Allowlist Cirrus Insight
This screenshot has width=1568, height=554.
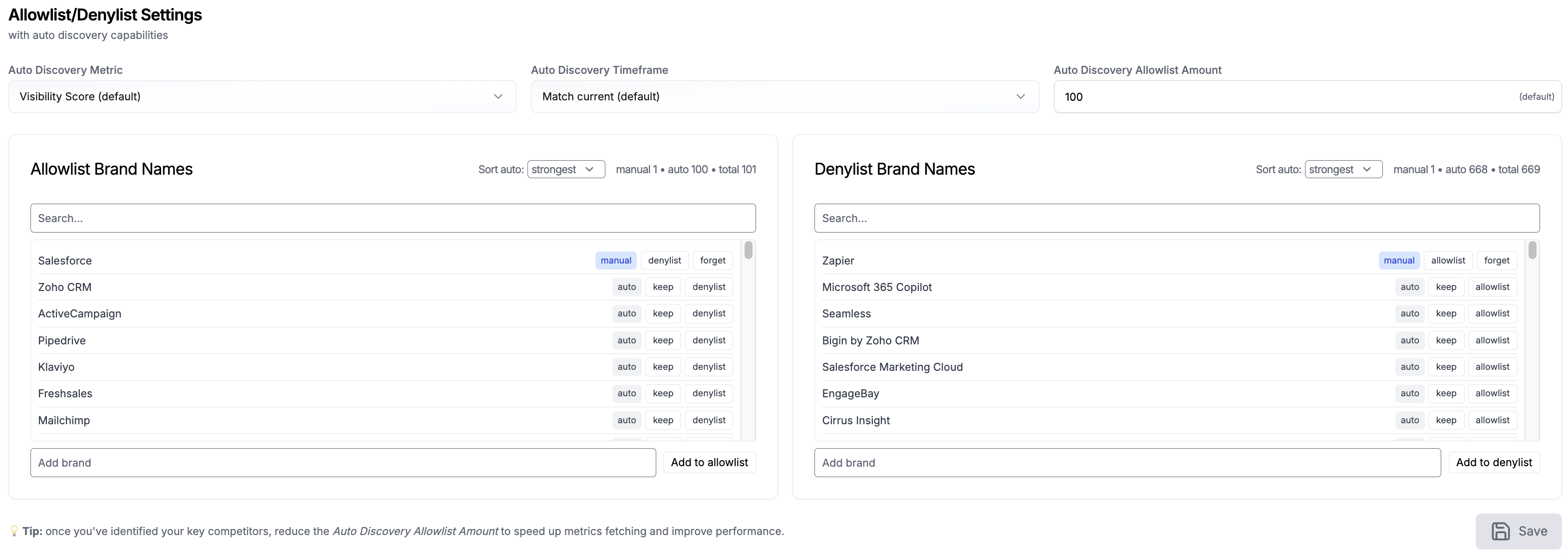tap(1493, 420)
